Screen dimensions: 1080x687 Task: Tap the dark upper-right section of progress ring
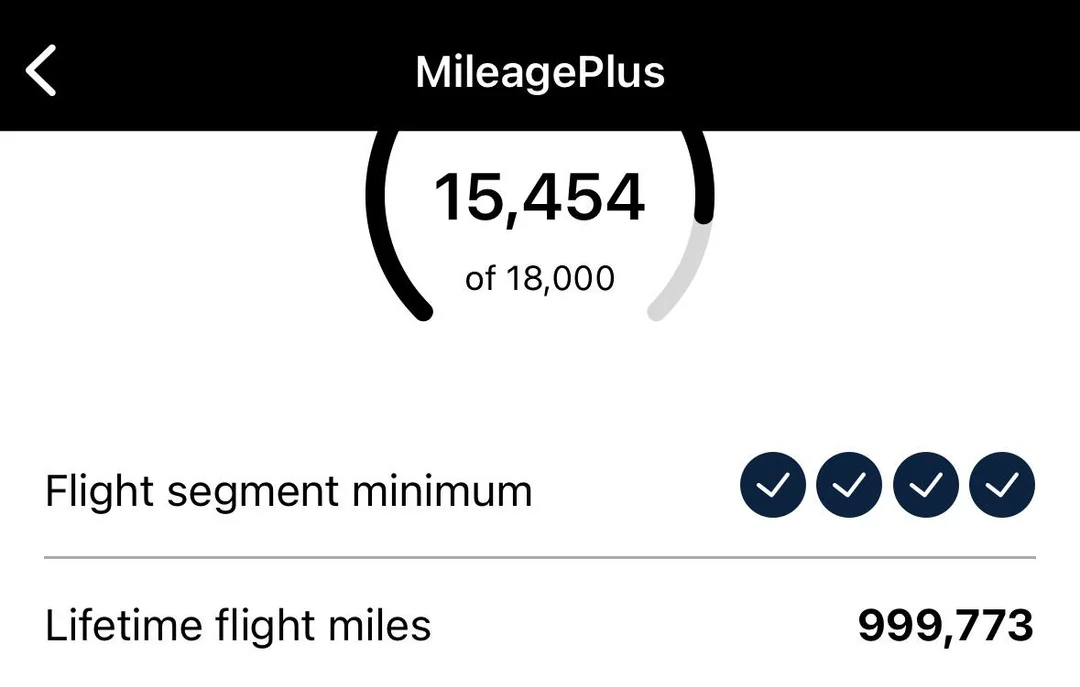[x=704, y=175]
